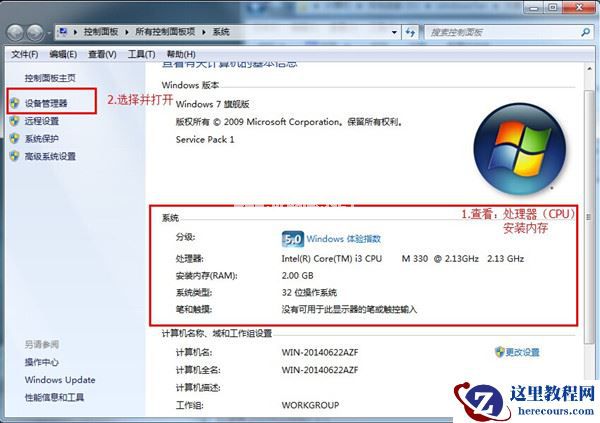Screen dimensions: 600x423
Task: Click the 5.0 experience index badge
Action: click(293, 239)
